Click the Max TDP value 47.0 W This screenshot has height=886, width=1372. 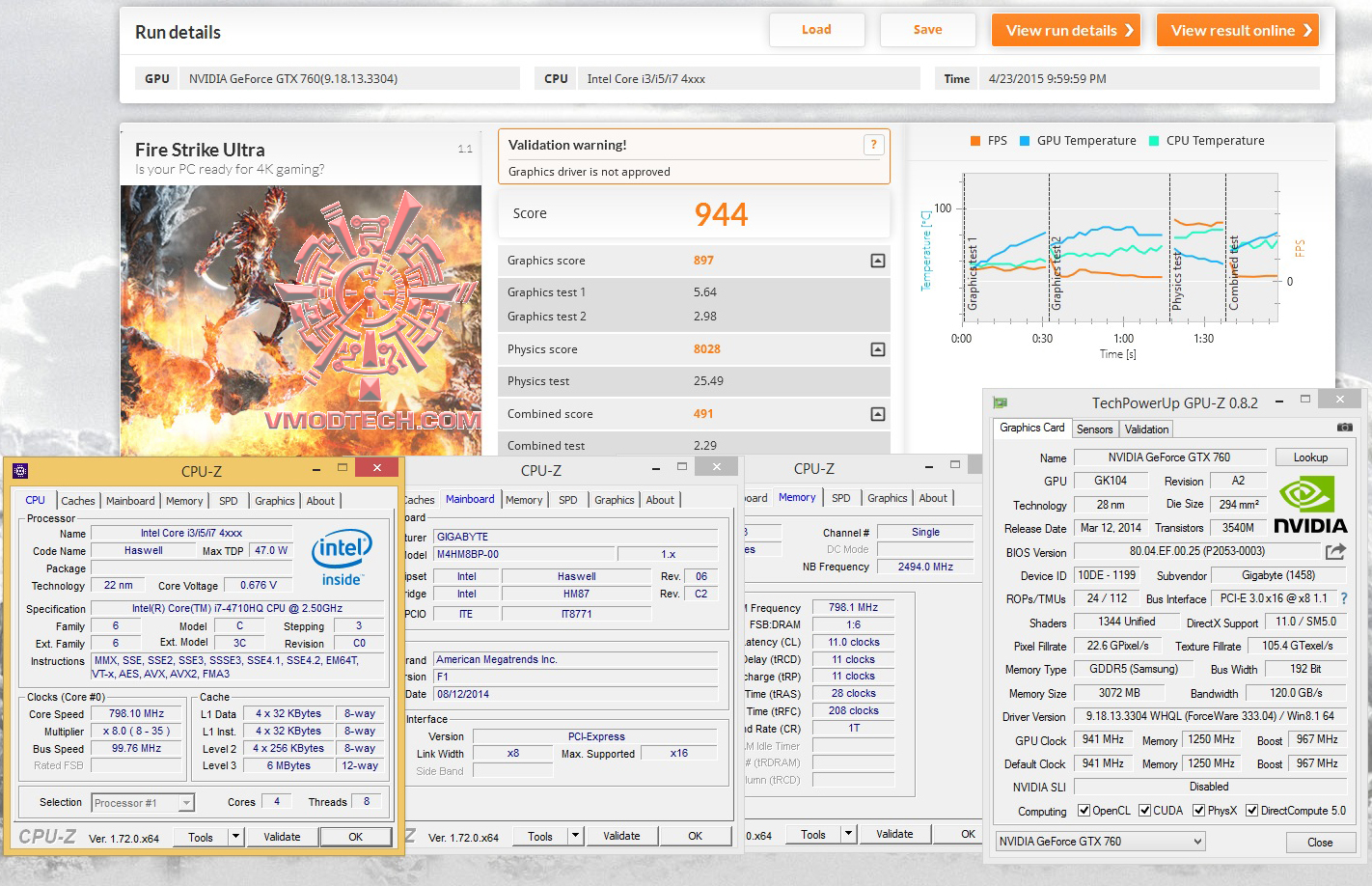tap(271, 551)
